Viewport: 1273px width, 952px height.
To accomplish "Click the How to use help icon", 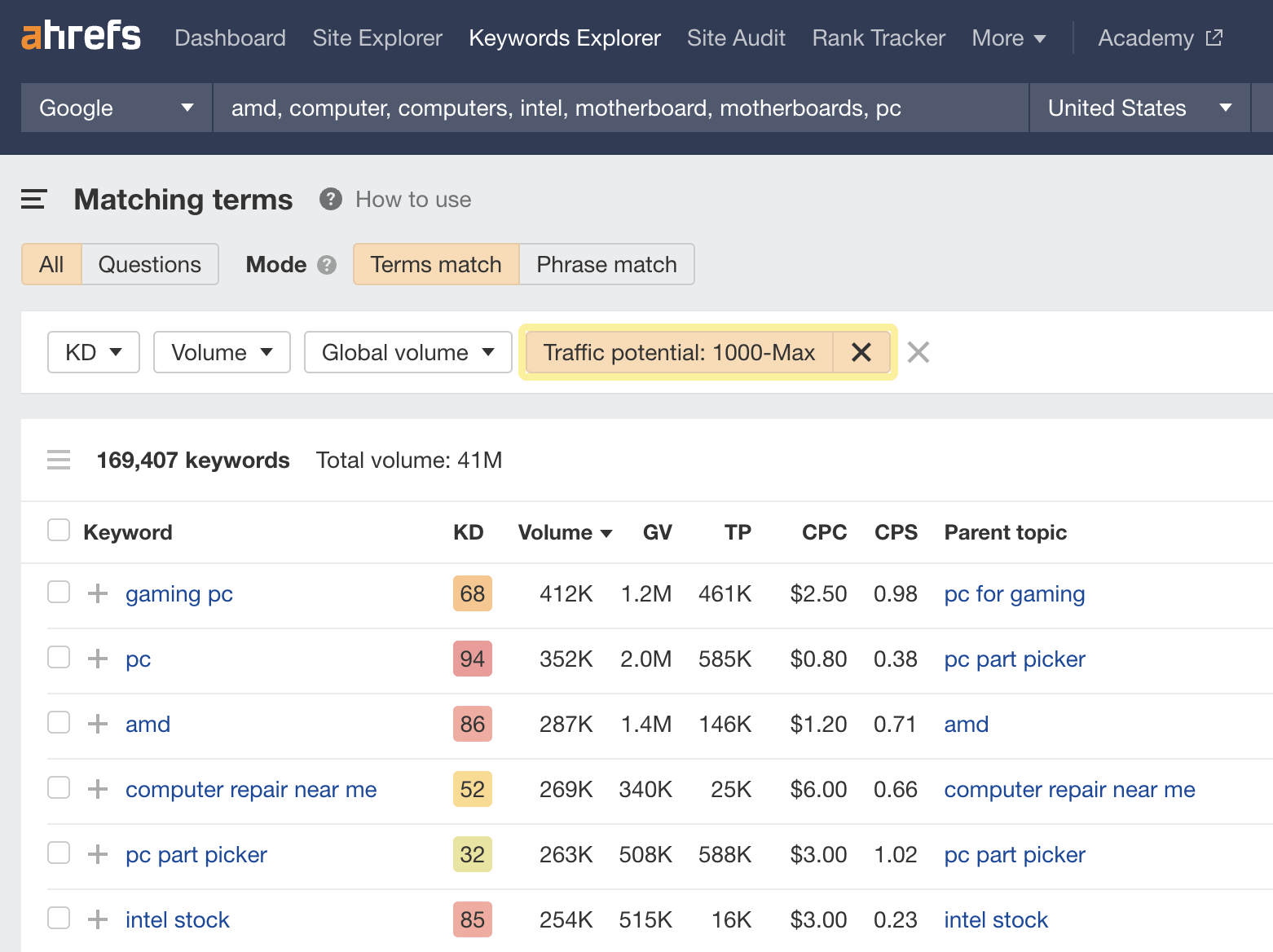I will [x=330, y=199].
